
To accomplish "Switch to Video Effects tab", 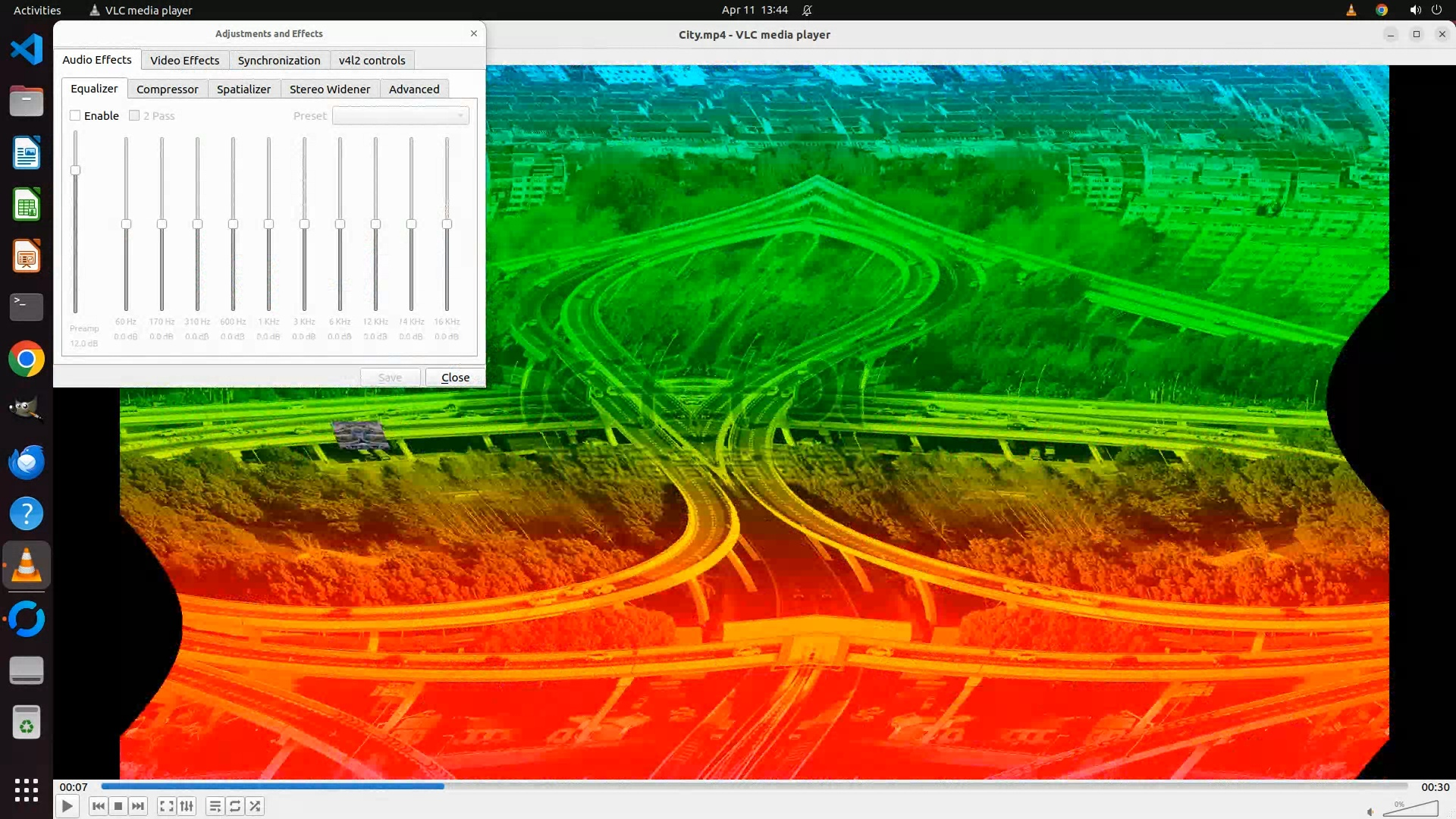I will click(x=184, y=61).
